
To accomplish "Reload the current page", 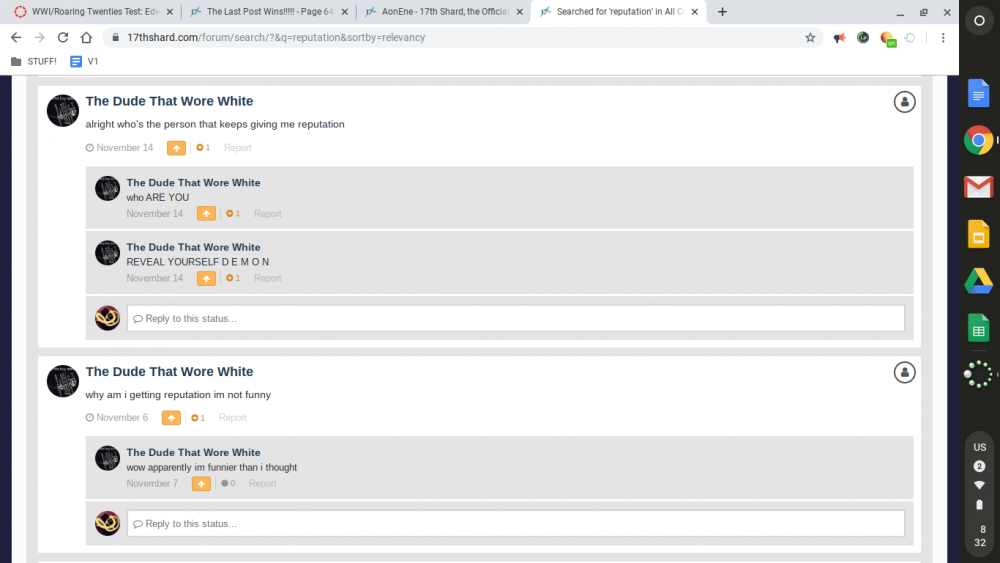I will [x=62, y=38].
